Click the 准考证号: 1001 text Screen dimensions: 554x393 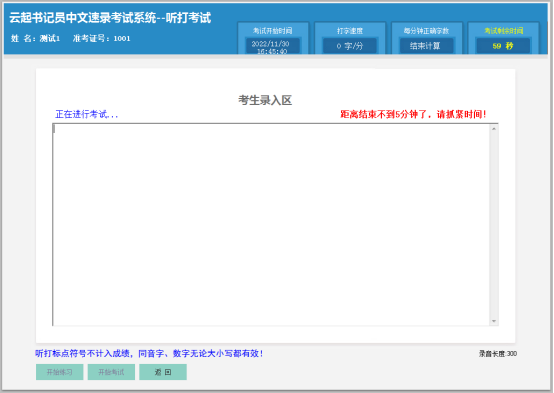coord(102,39)
